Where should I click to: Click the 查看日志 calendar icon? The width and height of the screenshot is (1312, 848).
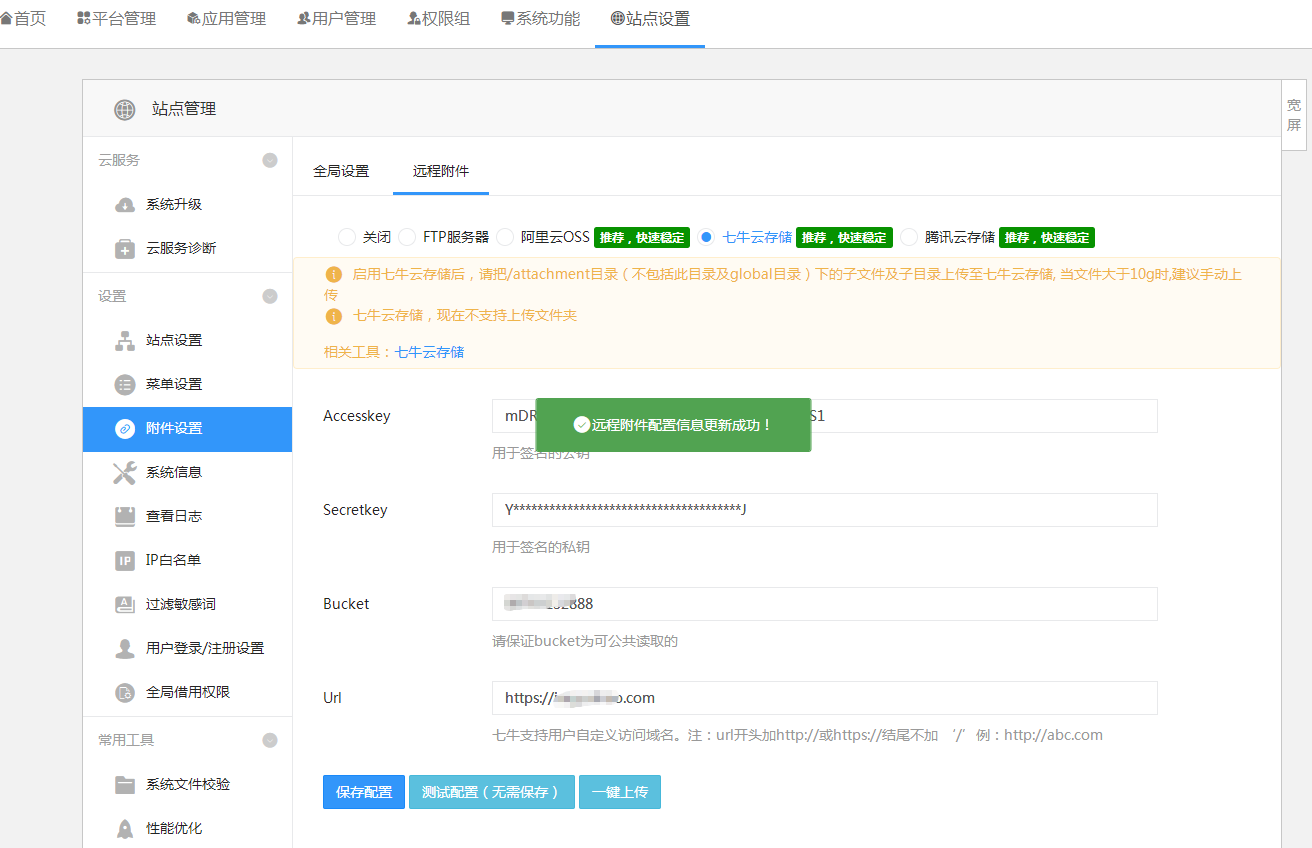(125, 516)
